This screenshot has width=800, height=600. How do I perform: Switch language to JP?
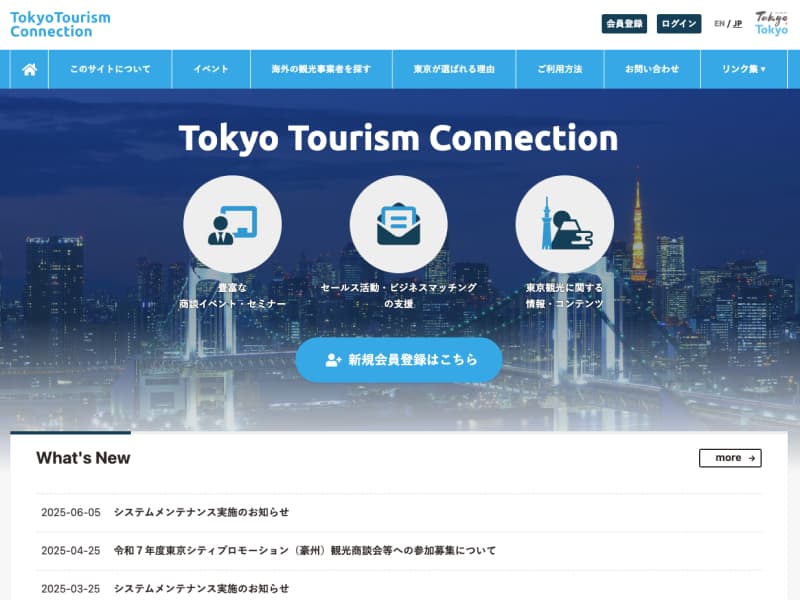pos(737,23)
